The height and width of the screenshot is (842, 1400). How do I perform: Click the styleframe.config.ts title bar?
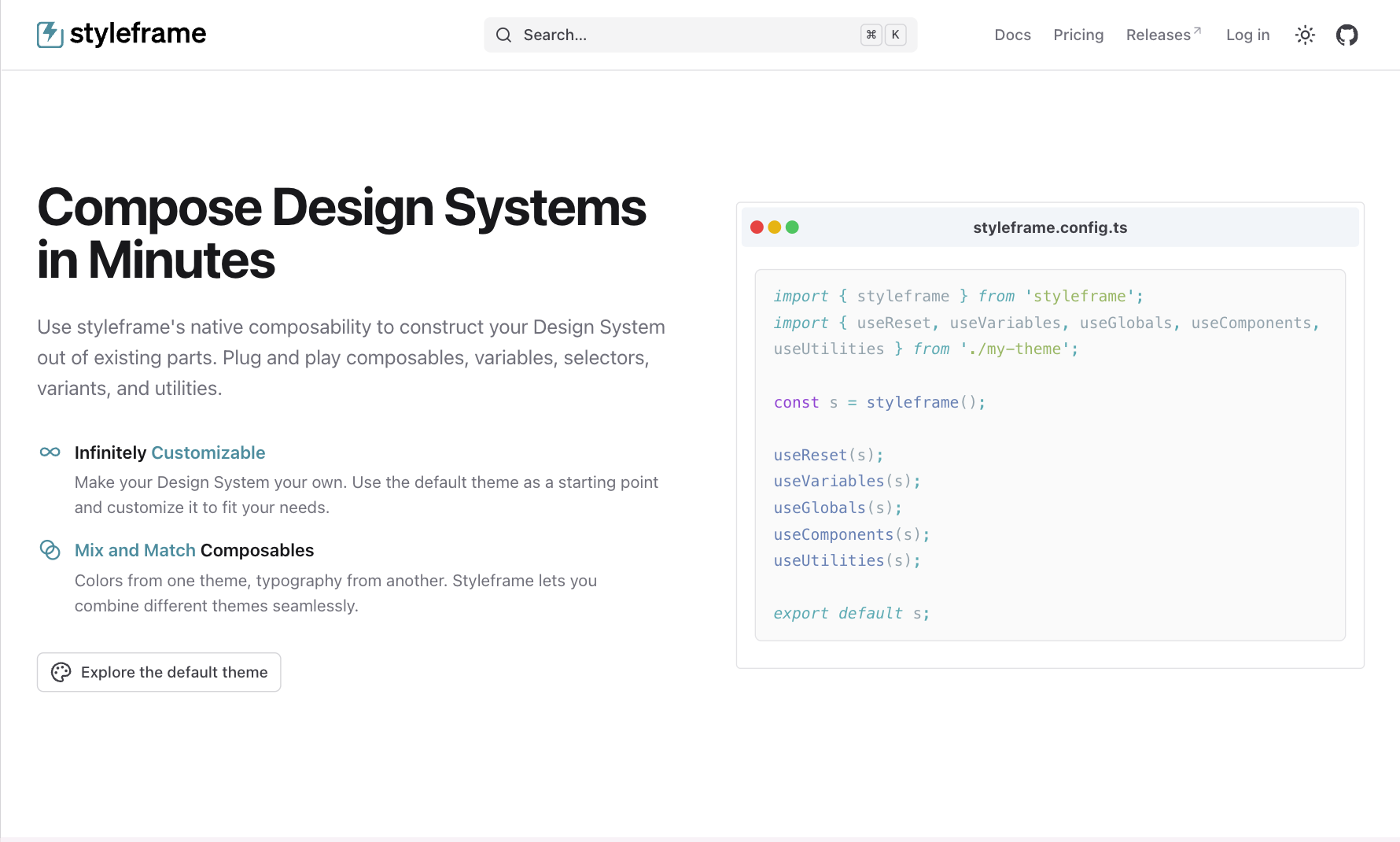pyautogui.click(x=1050, y=227)
